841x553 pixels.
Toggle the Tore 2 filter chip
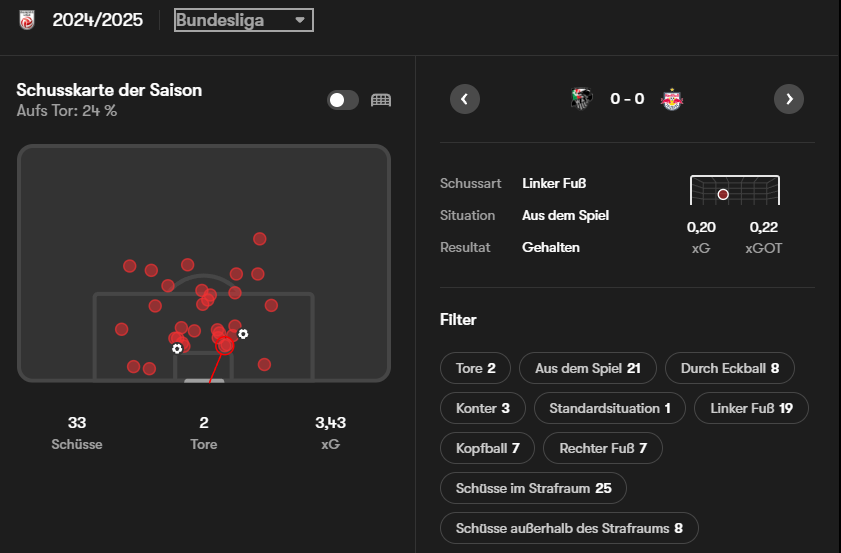pos(475,368)
